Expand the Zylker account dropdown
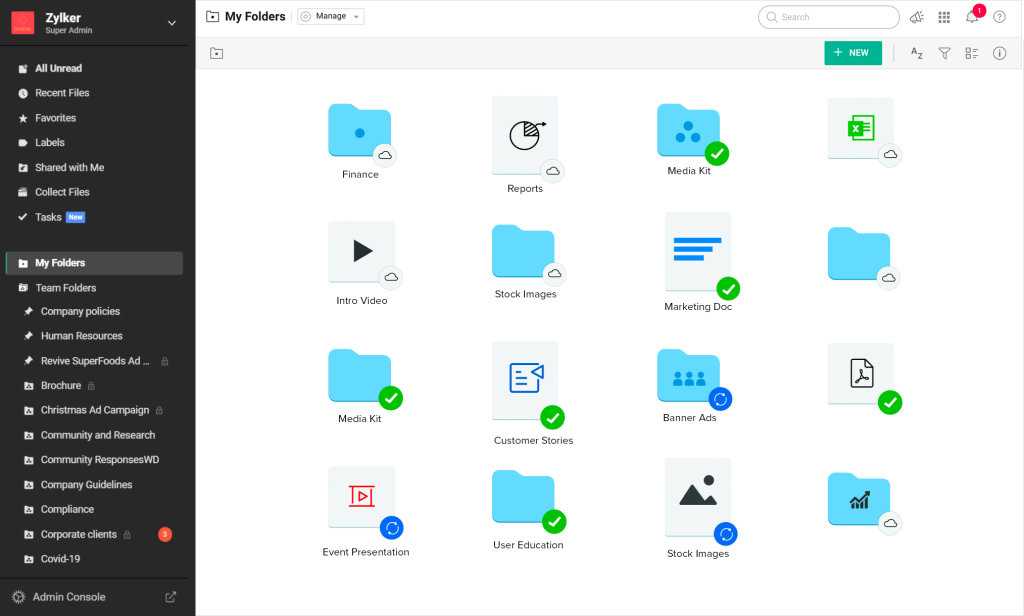Screen dimensions: 1024x616 171,23
